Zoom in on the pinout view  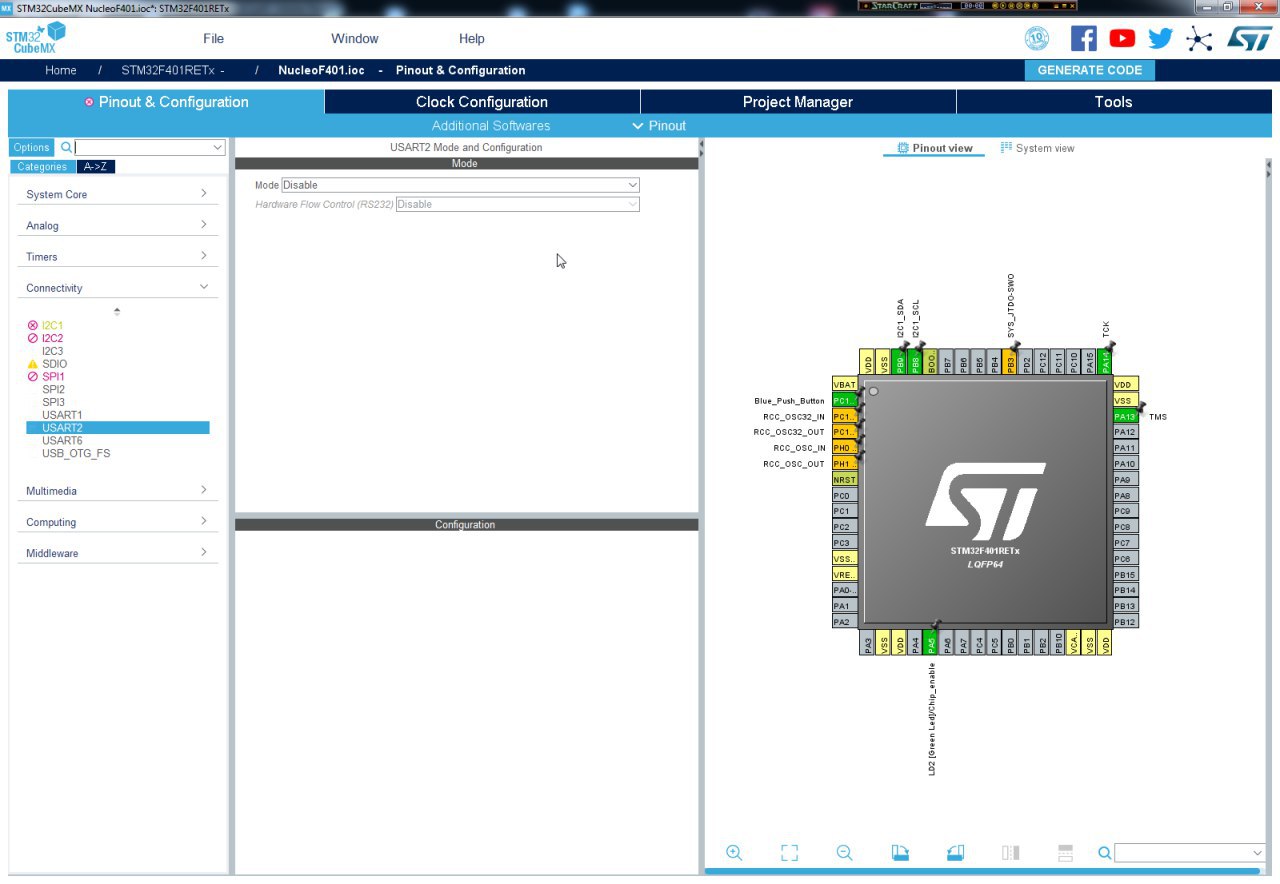coord(734,853)
